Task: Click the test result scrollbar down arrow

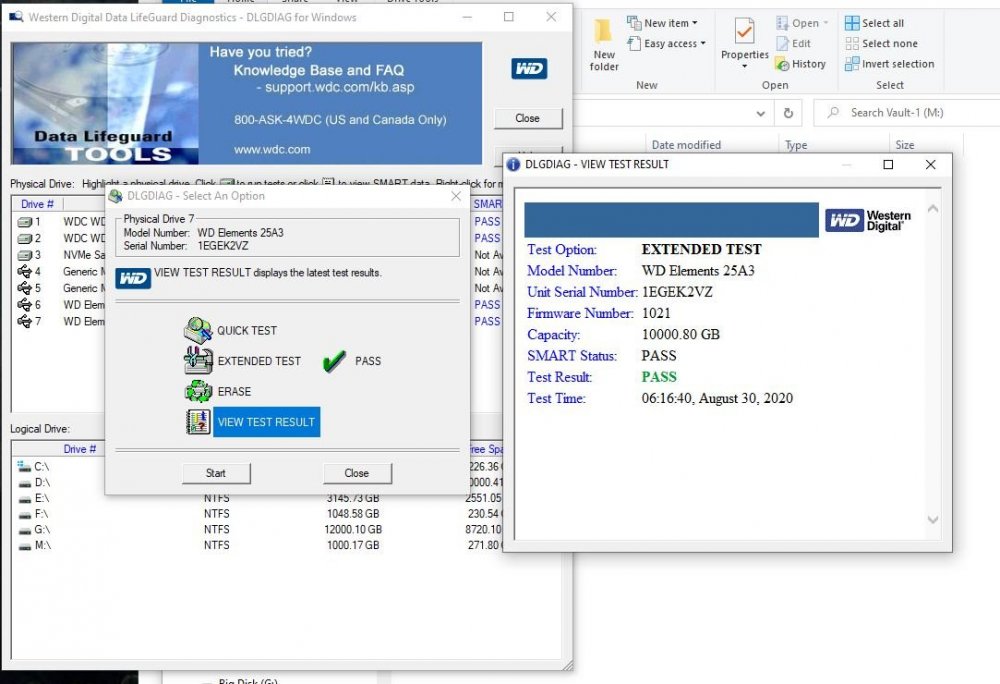Action: coord(932,520)
